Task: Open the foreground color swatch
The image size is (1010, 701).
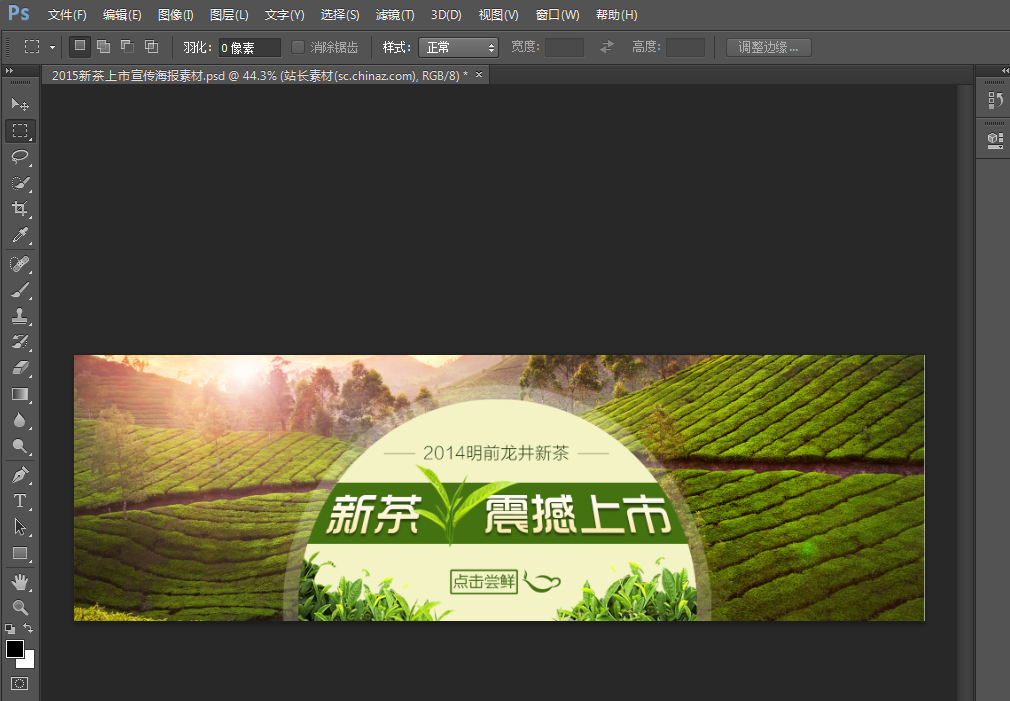Action: tap(14, 649)
